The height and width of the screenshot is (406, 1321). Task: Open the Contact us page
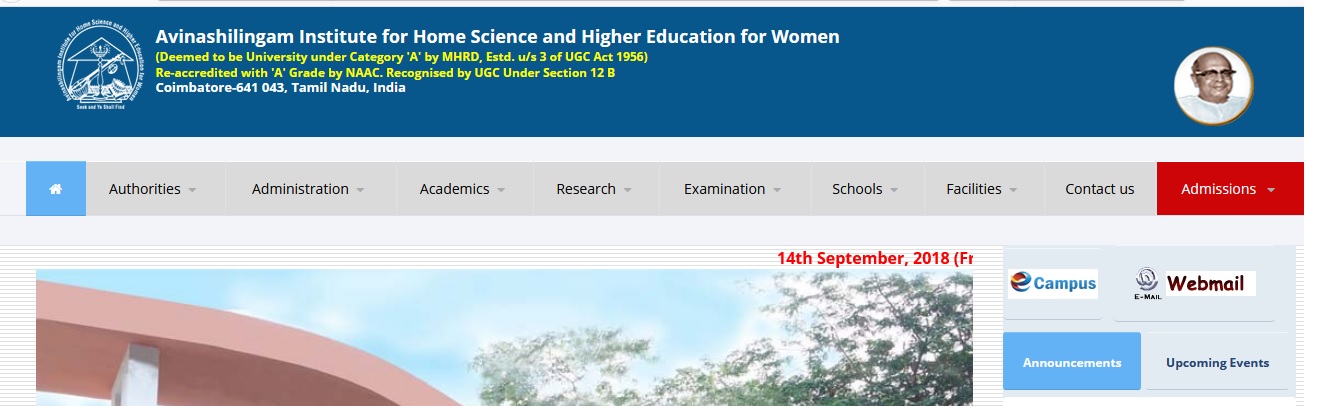click(1100, 189)
